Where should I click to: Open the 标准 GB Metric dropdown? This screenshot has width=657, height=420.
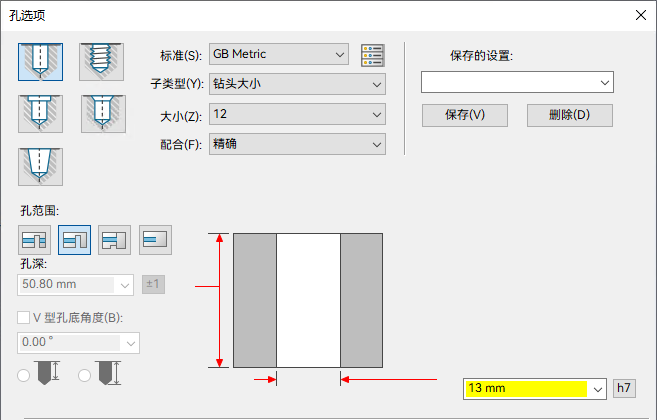click(x=279, y=54)
